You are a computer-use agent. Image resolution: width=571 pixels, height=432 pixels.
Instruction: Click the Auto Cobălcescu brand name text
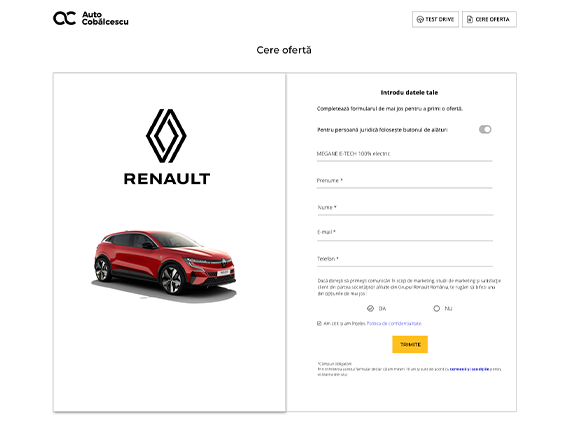[x=105, y=18]
